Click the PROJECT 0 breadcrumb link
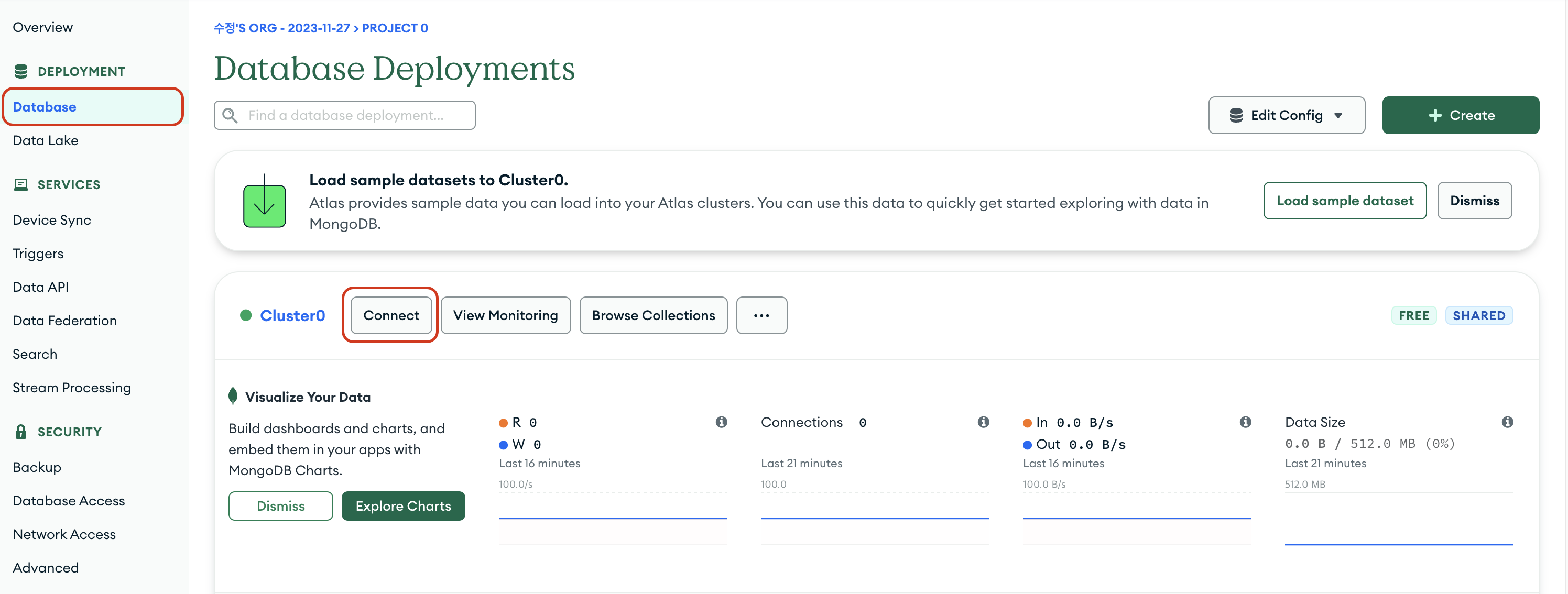The width and height of the screenshot is (1568, 594). pyautogui.click(x=395, y=28)
